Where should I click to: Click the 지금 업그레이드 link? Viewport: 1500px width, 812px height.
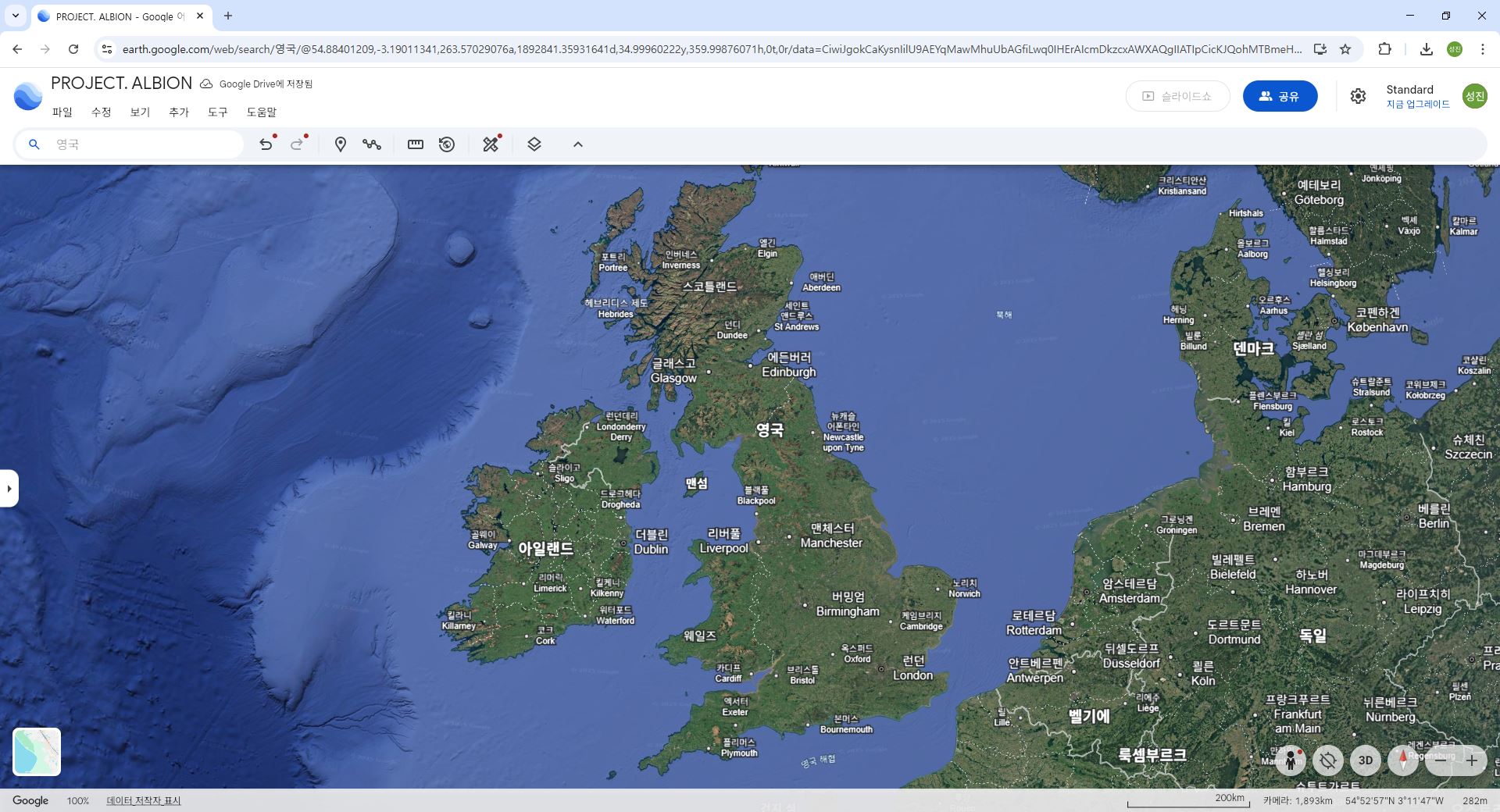click(x=1417, y=105)
